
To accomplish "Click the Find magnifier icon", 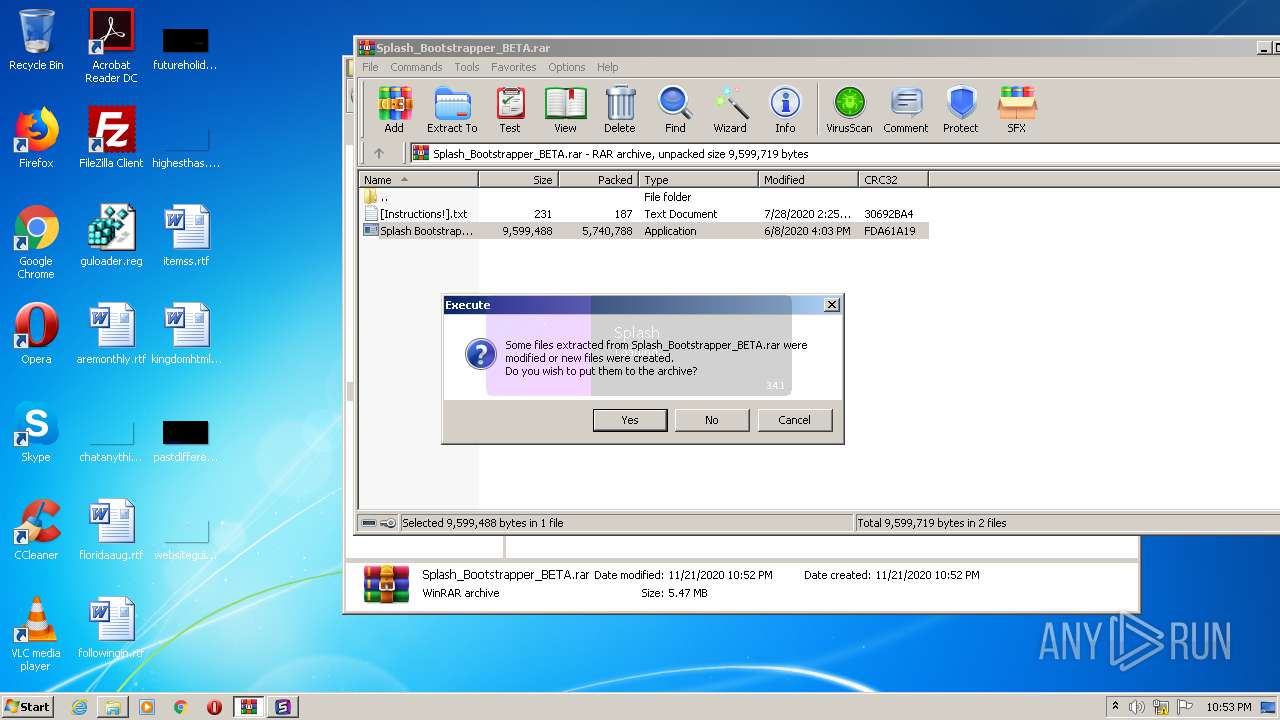I will click(x=675, y=110).
